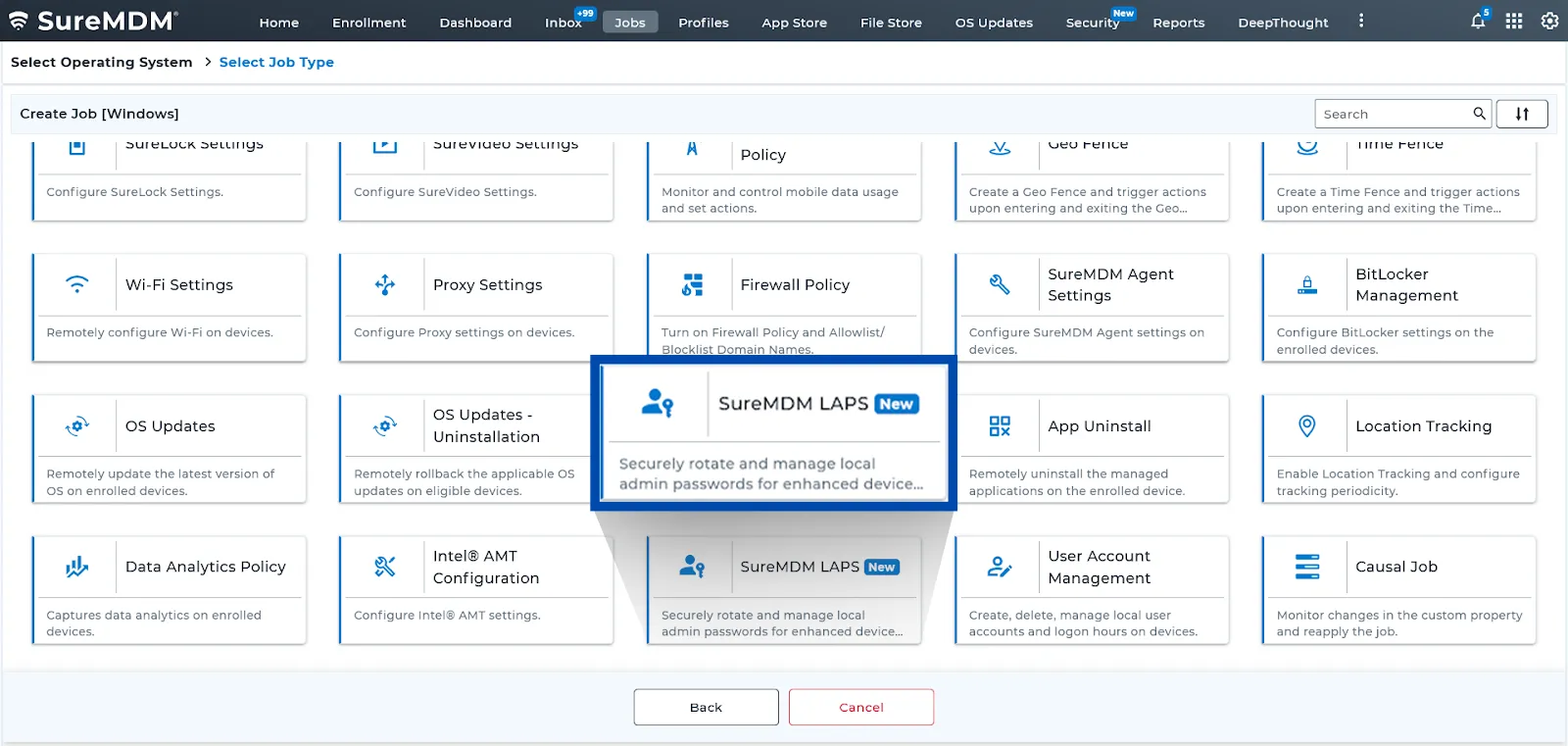1568x746 pixels.
Task: Select the Jobs tab
Action: click(x=630, y=23)
